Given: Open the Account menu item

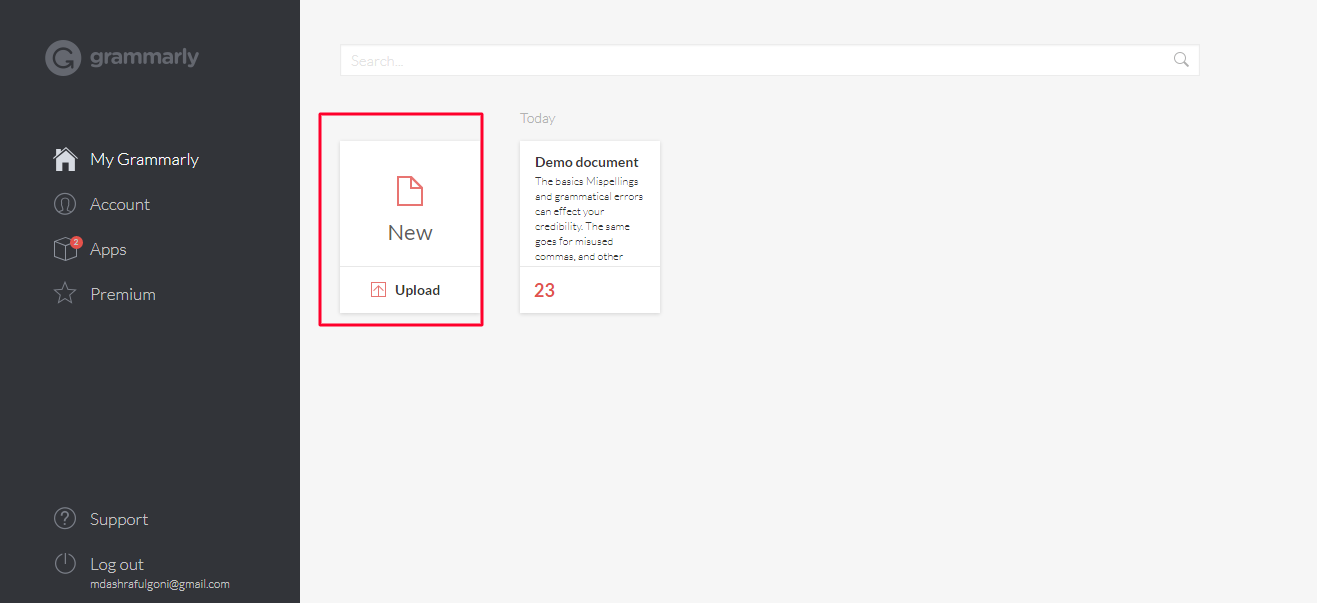Looking at the screenshot, I should (120, 204).
